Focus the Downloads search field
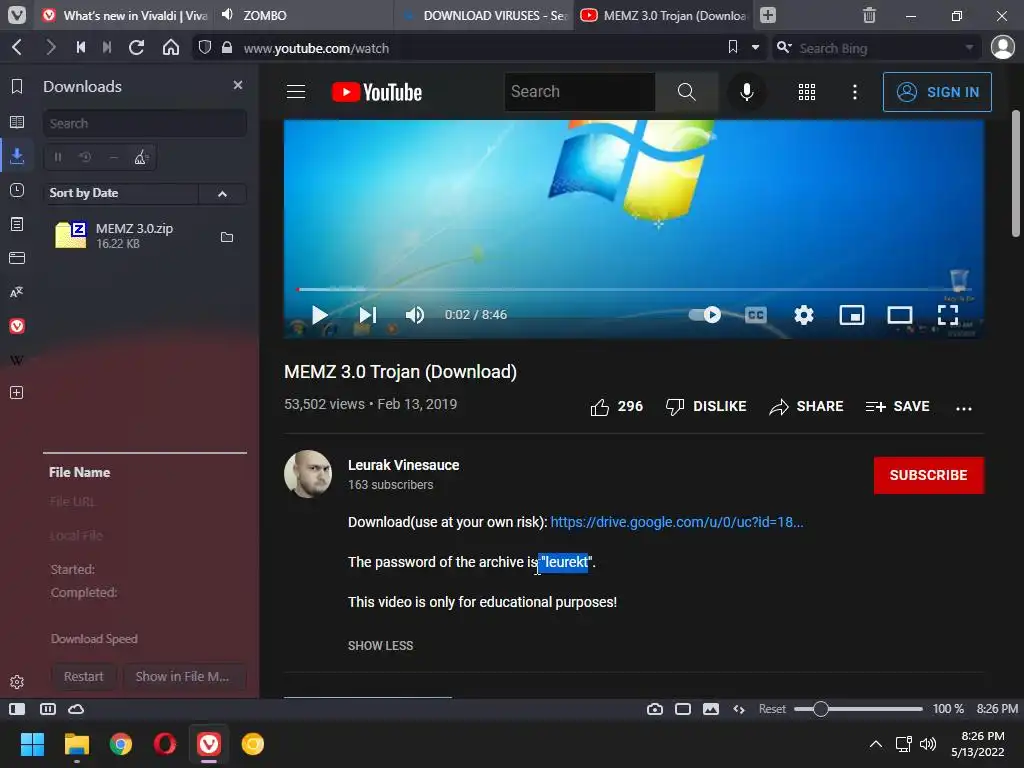The width and height of the screenshot is (1024, 768). (x=145, y=123)
